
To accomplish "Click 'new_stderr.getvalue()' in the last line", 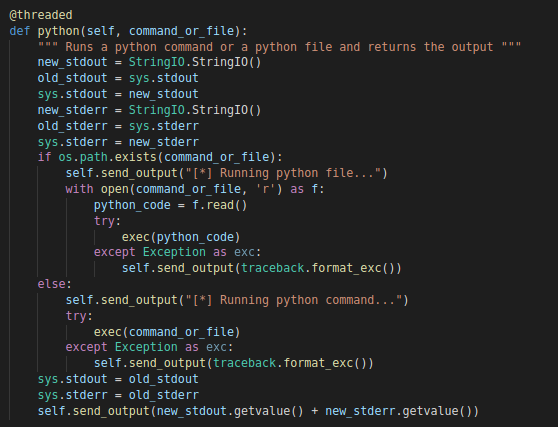I will click(398, 411).
